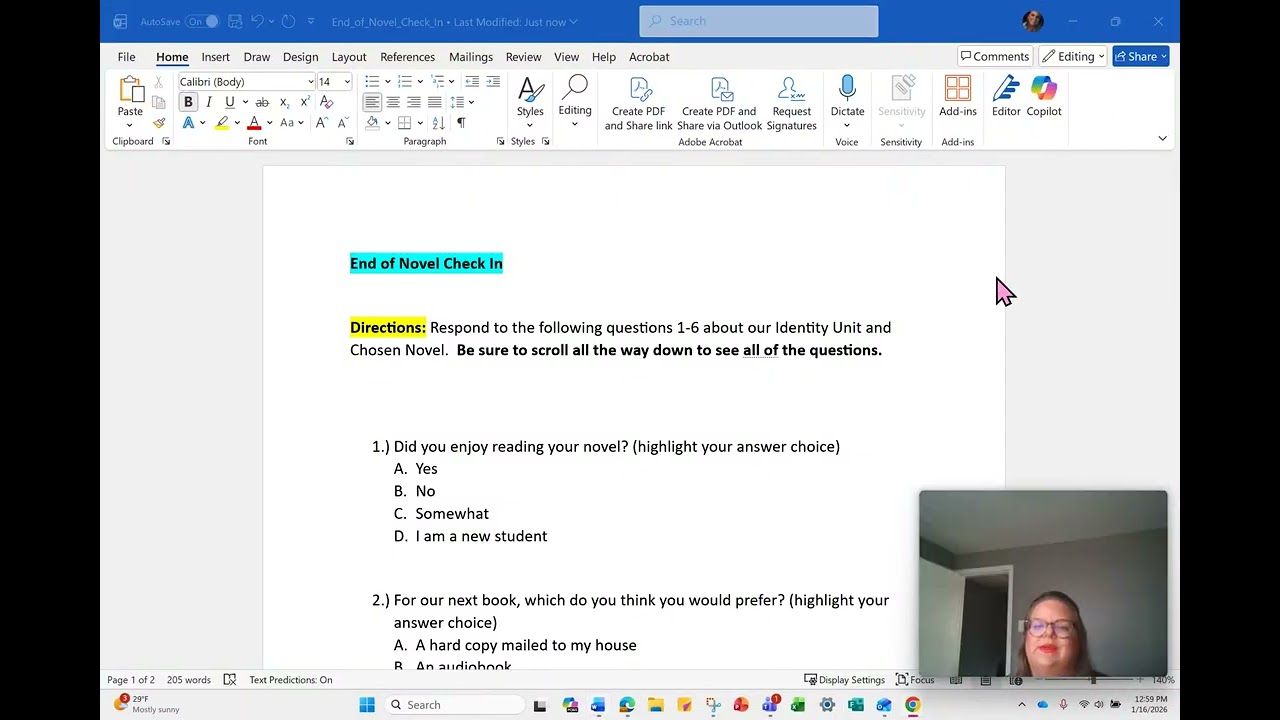The image size is (1280, 720).
Task: Switch to the References tab
Action: coord(407,57)
